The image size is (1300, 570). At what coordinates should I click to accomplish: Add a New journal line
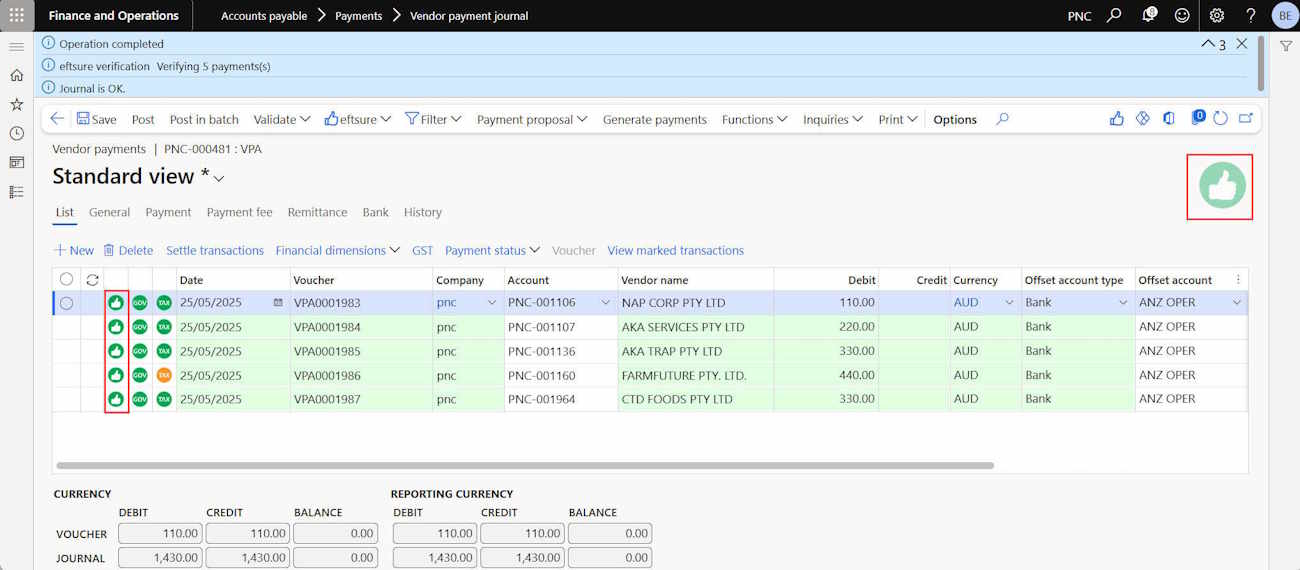click(73, 250)
